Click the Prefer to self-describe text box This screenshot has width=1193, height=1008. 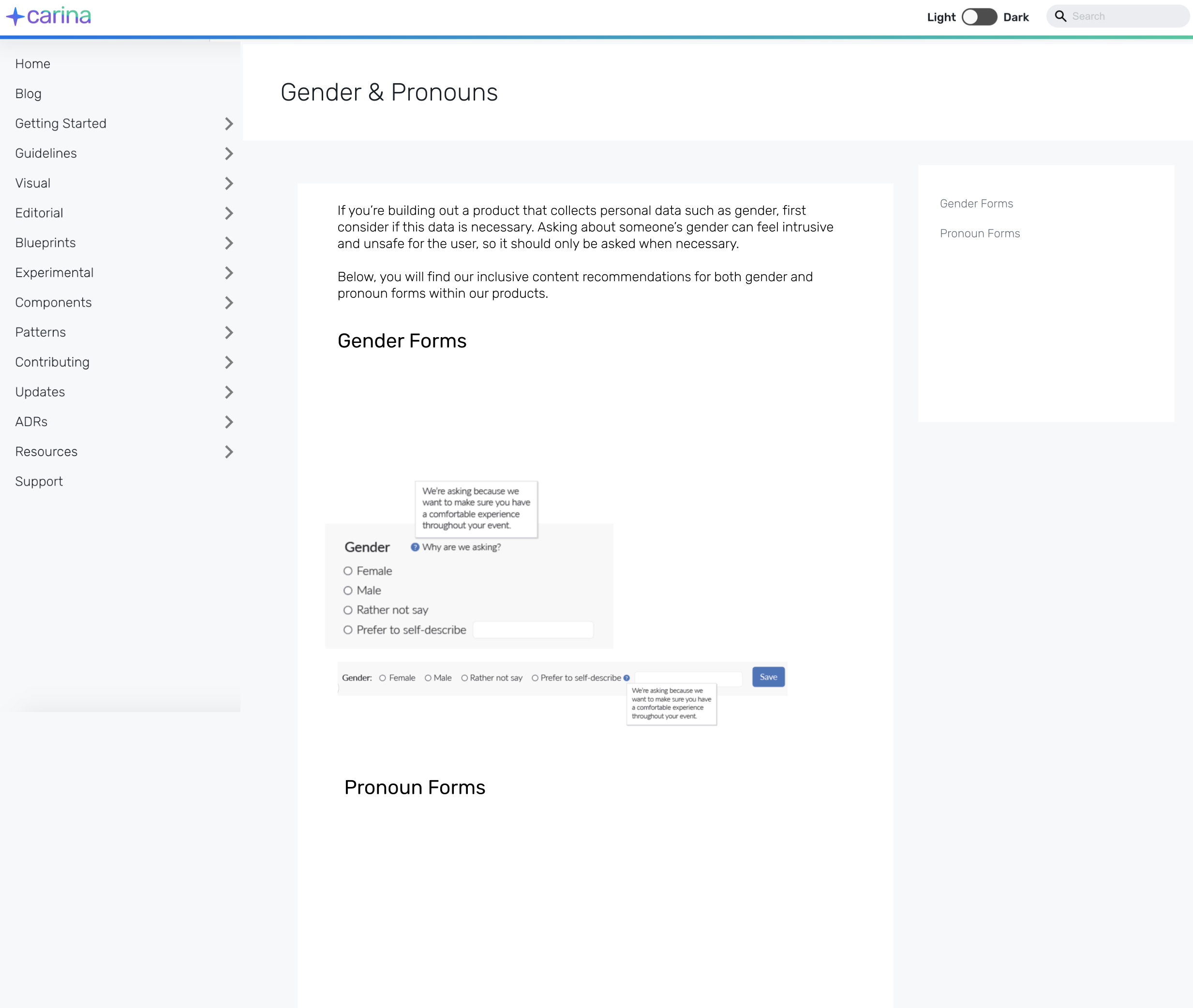[533, 630]
